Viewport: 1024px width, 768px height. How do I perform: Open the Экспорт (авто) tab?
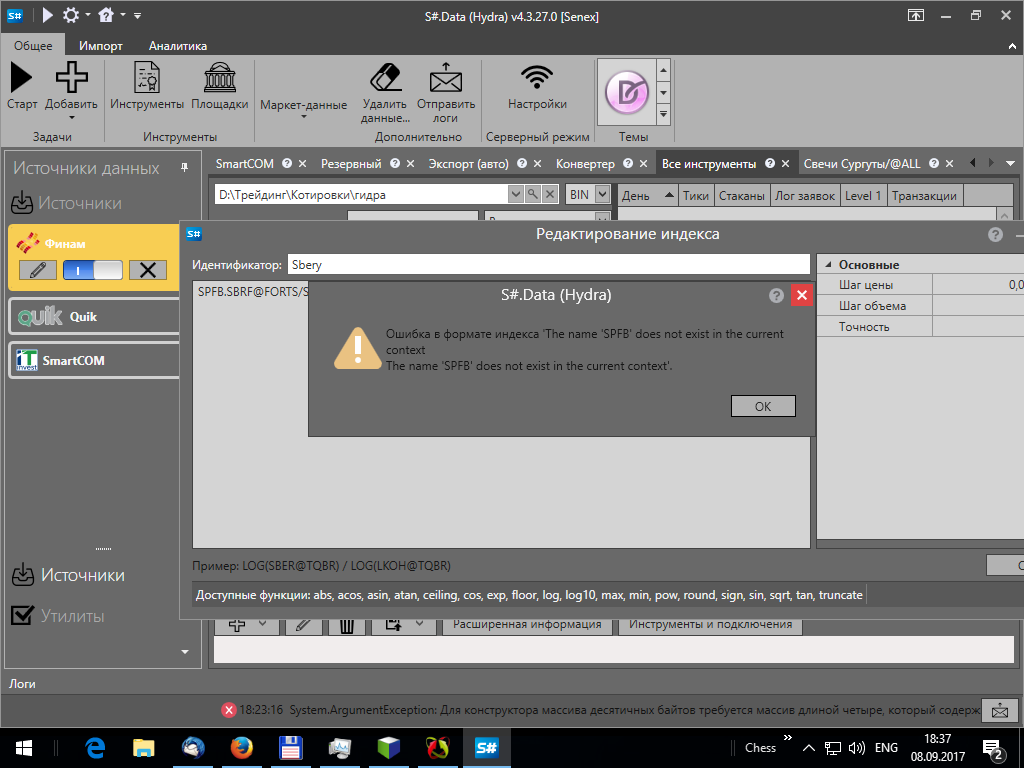pyautogui.click(x=468, y=164)
